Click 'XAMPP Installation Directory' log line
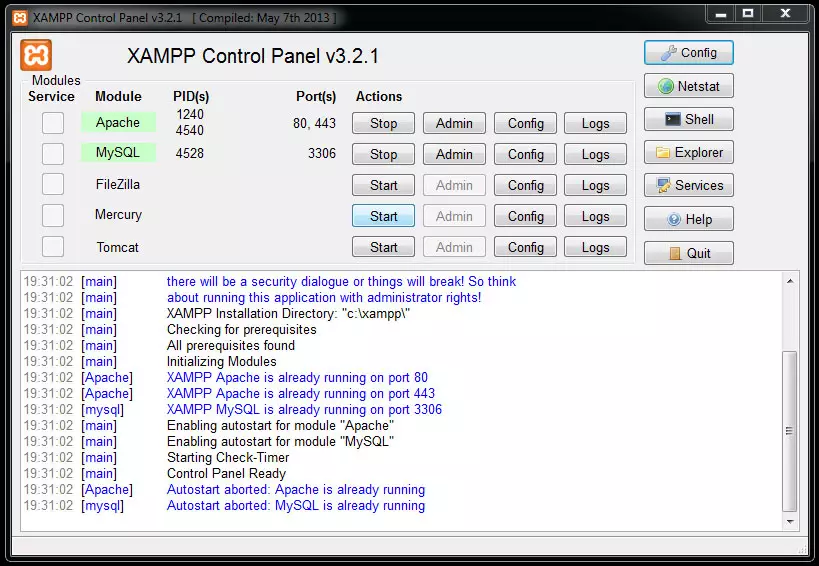Image resolution: width=819 pixels, height=566 pixels. coord(288,313)
